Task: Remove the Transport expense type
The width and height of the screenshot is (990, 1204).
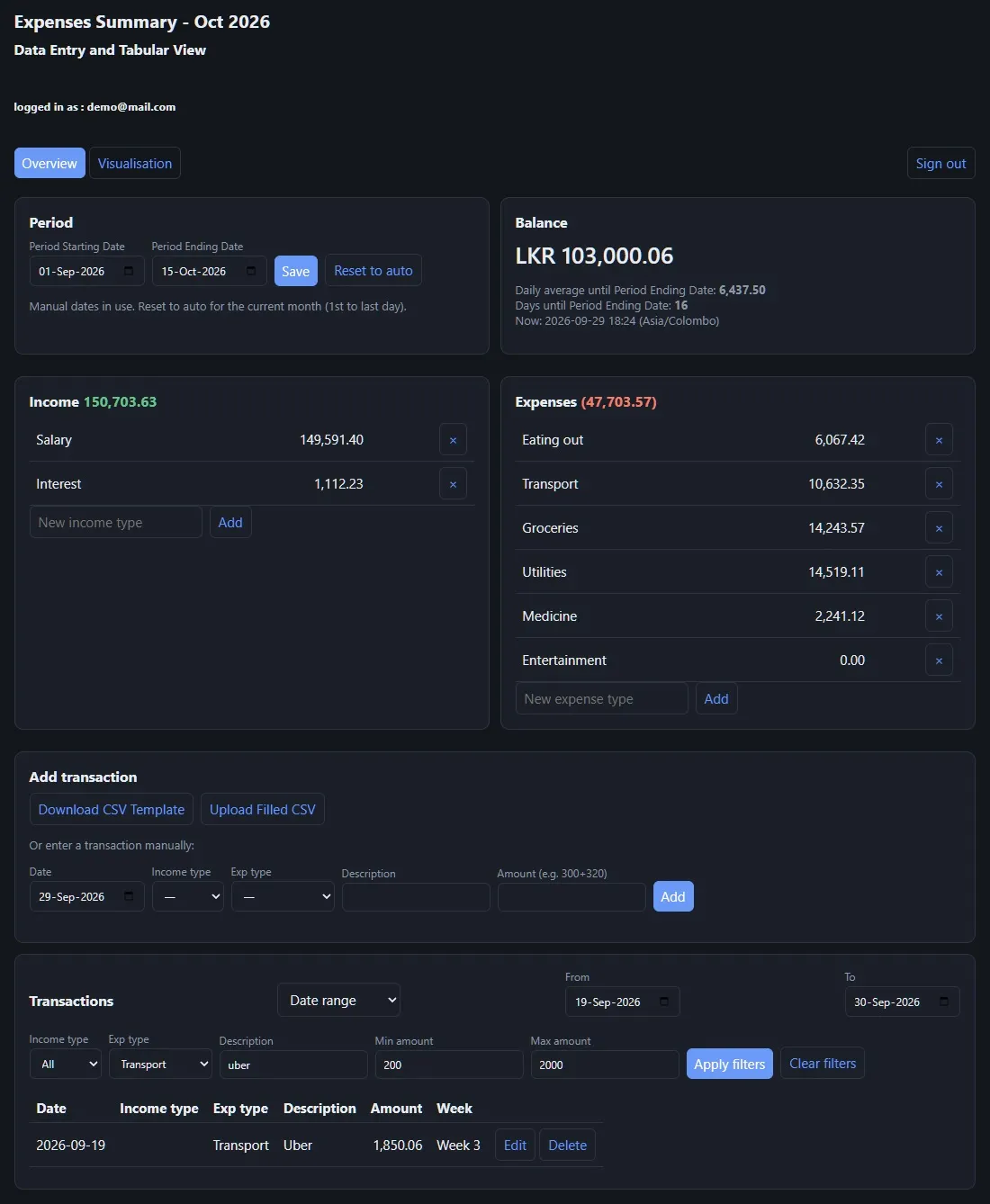Action: [x=939, y=484]
